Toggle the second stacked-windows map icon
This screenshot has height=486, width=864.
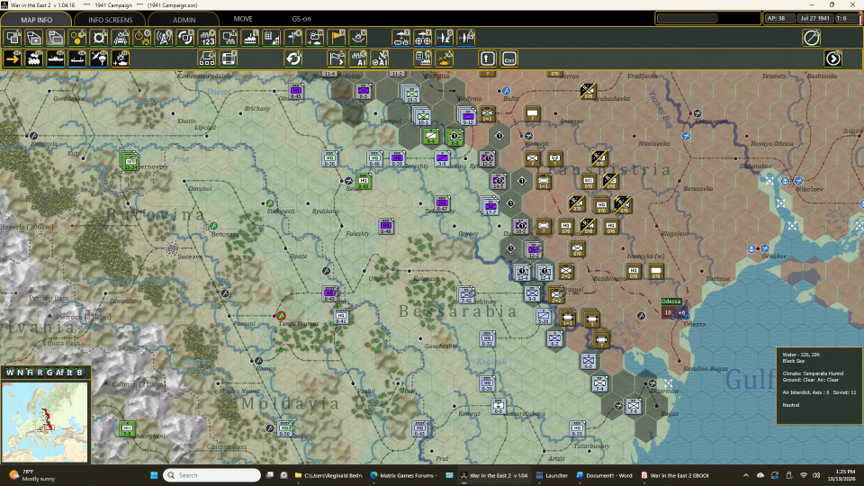[34, 38]
